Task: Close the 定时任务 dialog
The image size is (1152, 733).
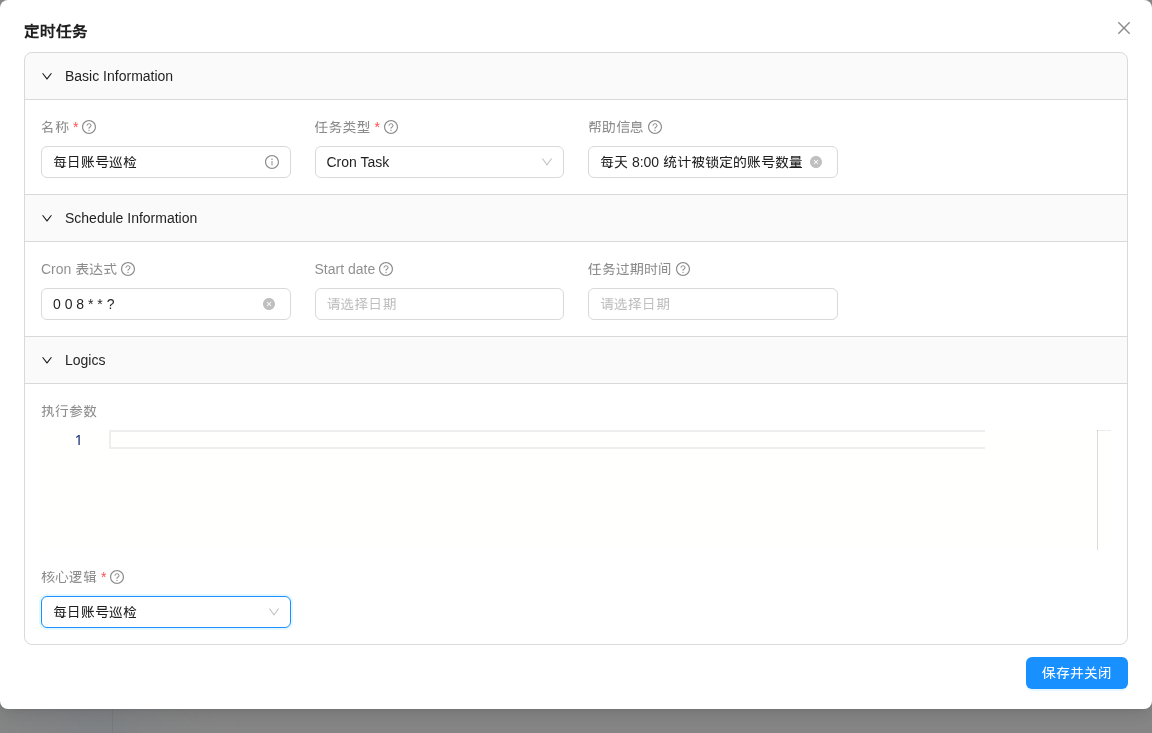Action: pyautogui.click(x=1123, y=28)
